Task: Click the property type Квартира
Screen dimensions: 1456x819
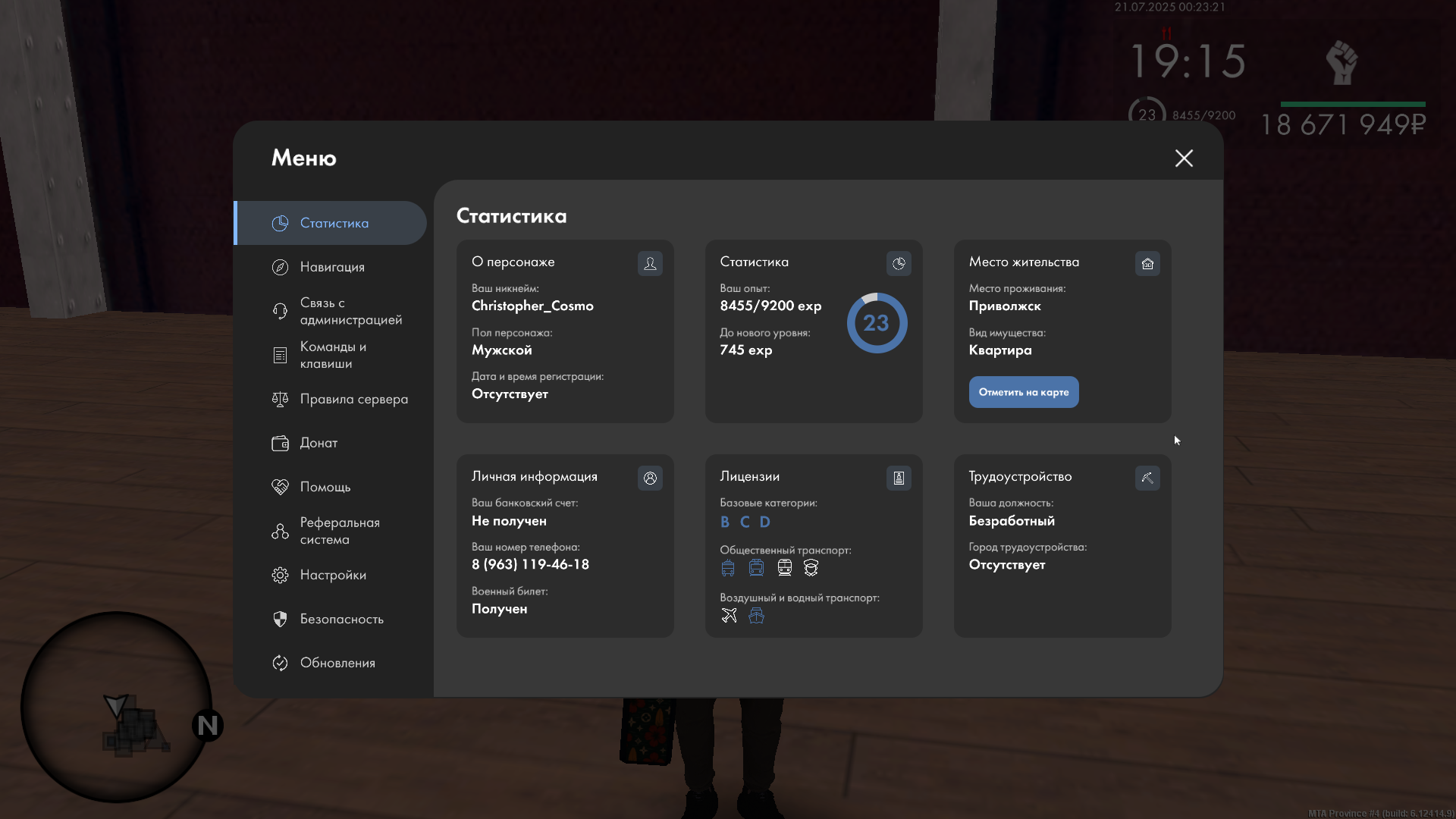Action: (1000, 350)
